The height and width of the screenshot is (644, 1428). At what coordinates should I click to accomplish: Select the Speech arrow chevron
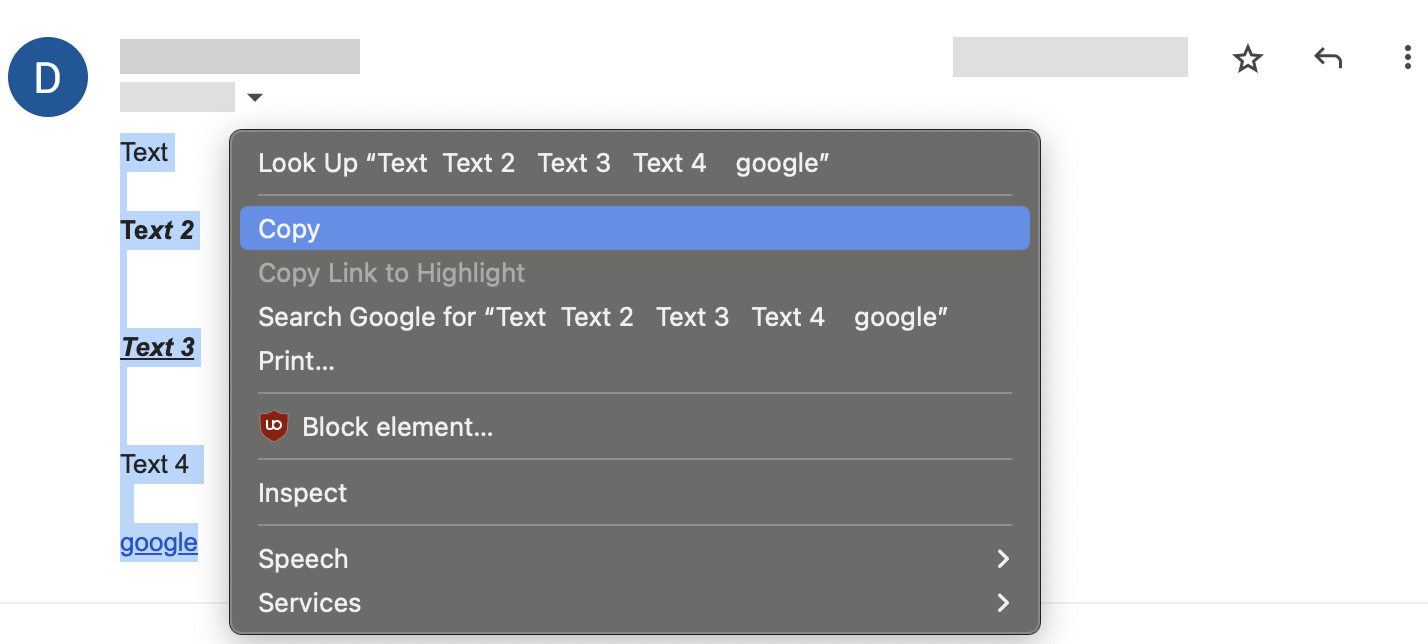[1005, 559]
